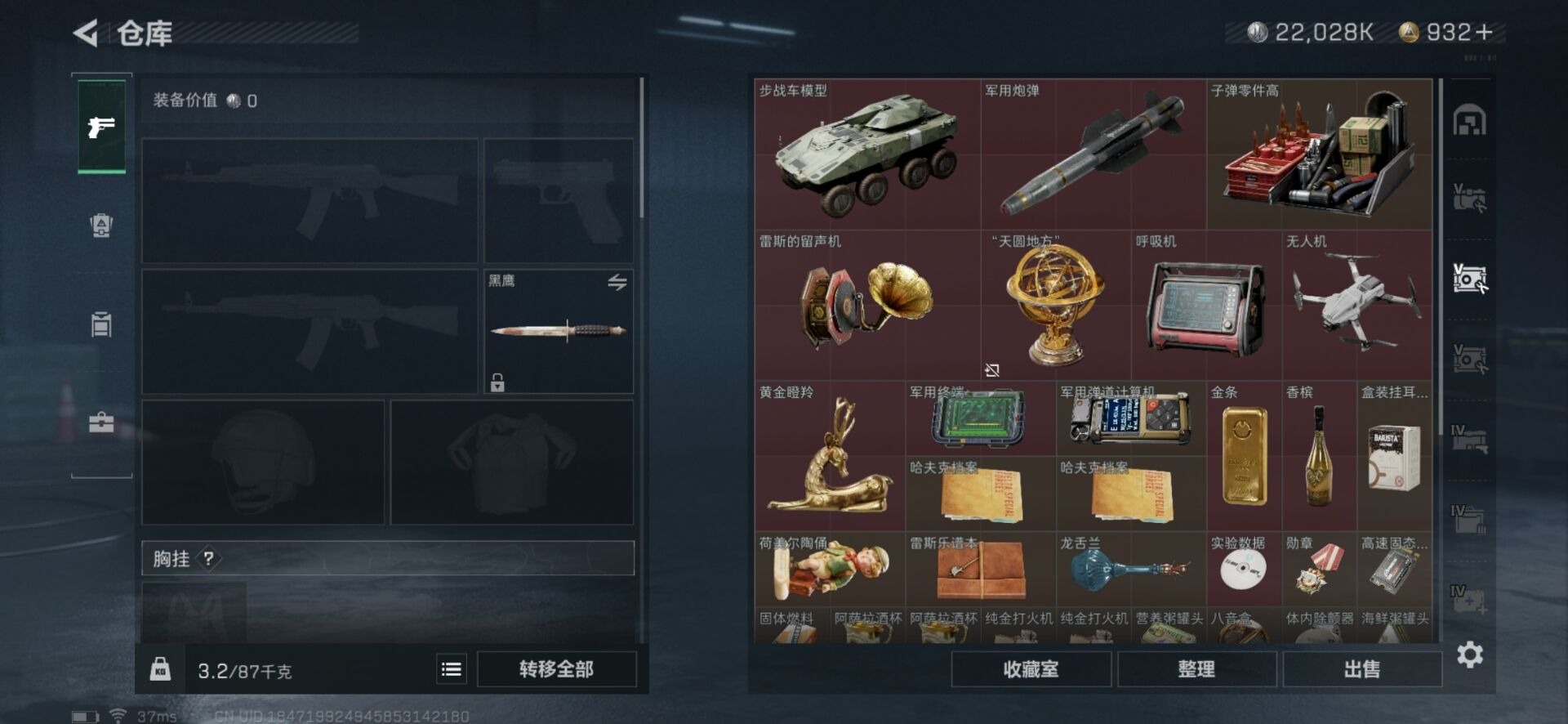Open the safe box briefcase tab
The width and height of the screenshot is (1568, 724).
[x=101, y=422]
